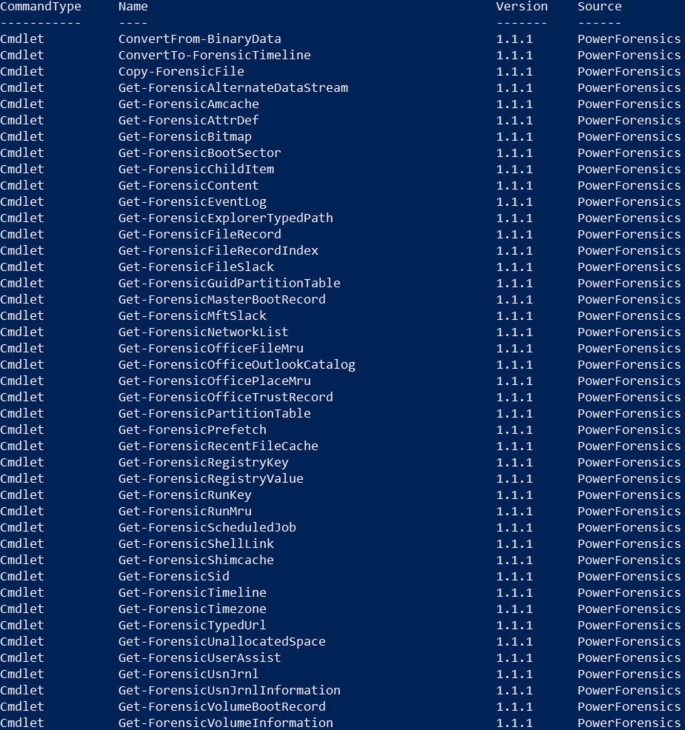Click version 1.1.1 in Get-ForensicPrefetch row
This screenshot has height=730, width=685.
514,430
